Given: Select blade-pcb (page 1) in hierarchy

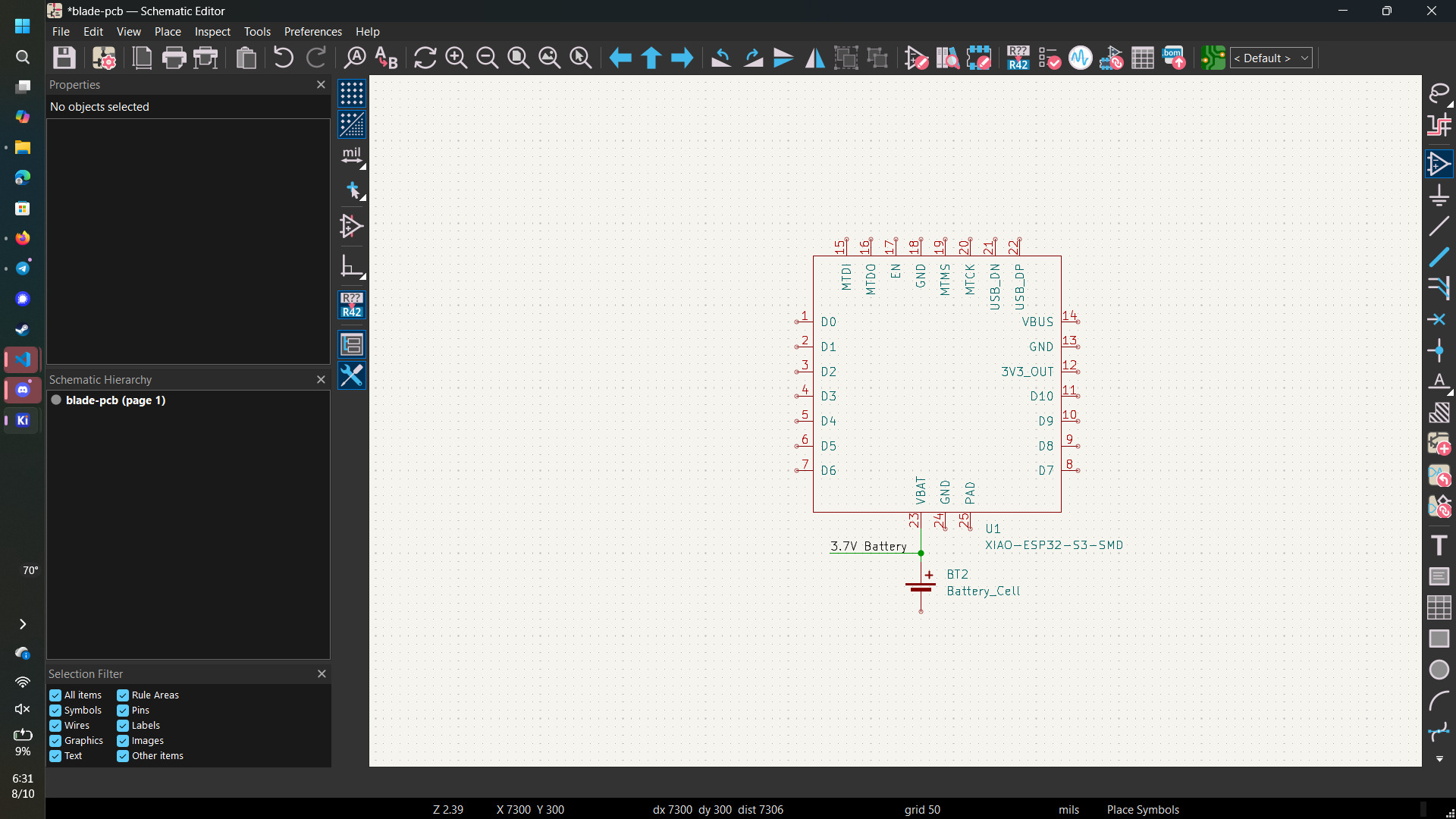Looking at the screenshot, I should (x=115, y=400).
